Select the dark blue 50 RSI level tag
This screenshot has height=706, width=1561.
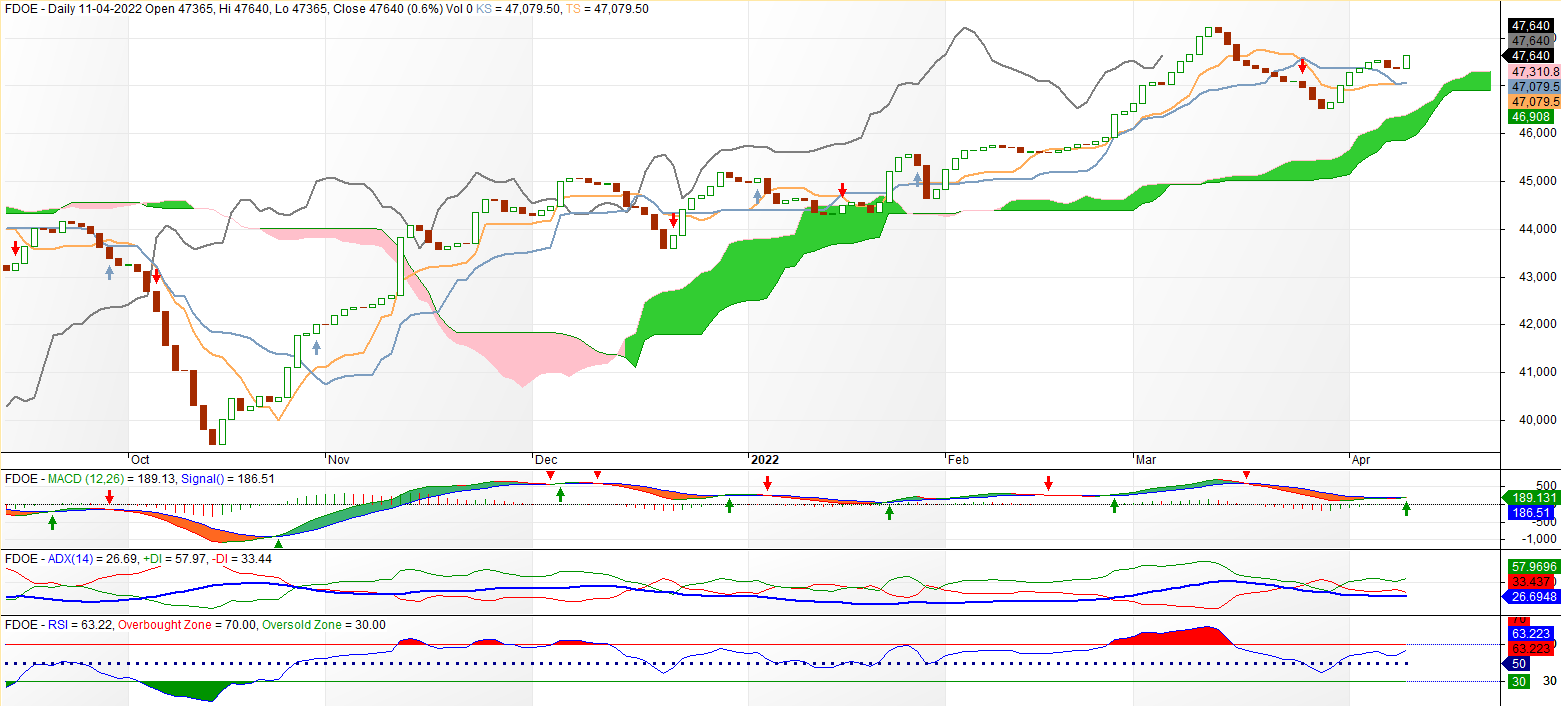pyautogui.click(x=1515, y=663)
